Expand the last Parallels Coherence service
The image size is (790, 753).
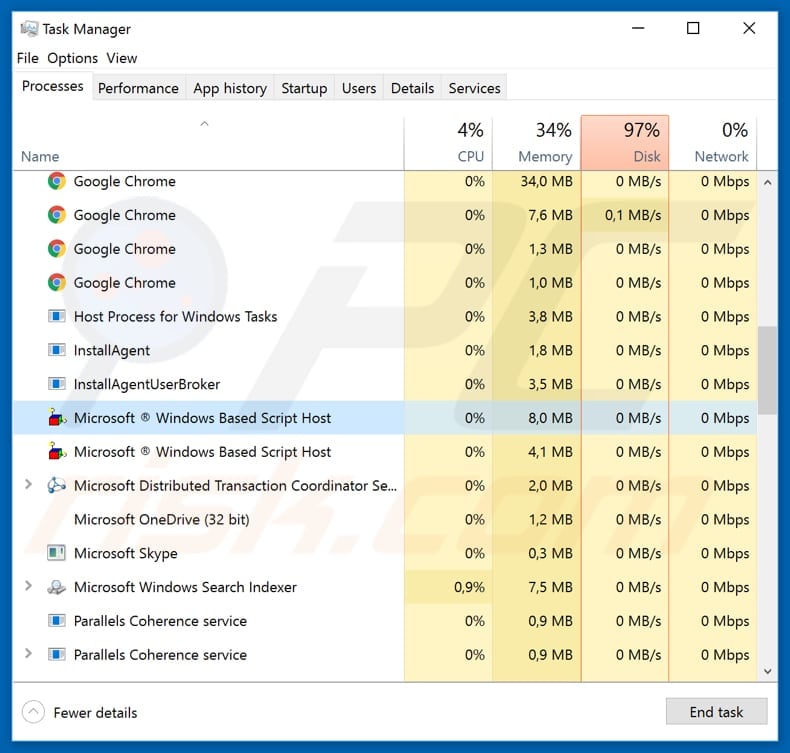[x=29, y=654]
